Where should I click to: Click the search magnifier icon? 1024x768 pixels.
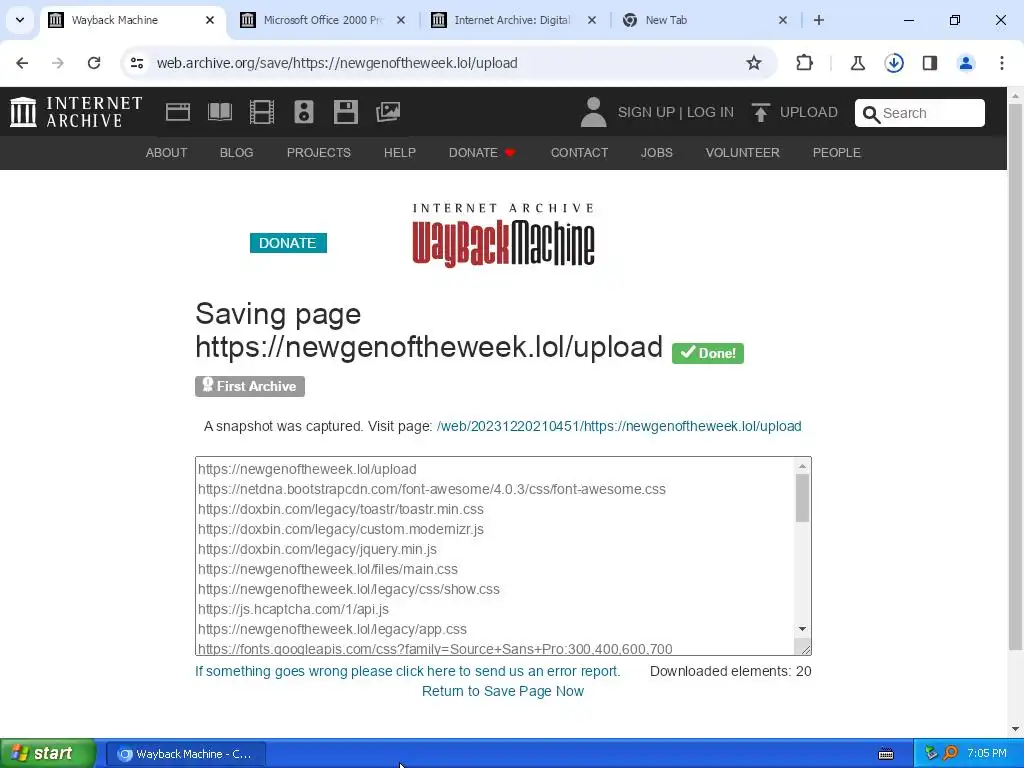click(x=871, y=114)
